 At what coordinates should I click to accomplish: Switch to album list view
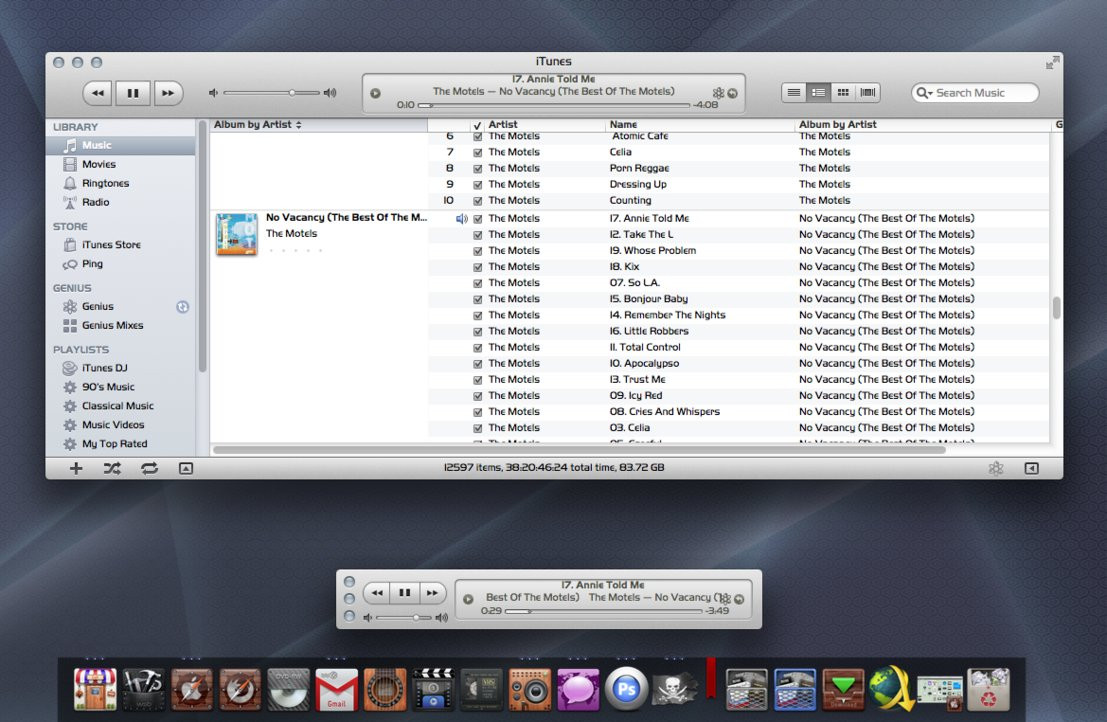[818, 92]
